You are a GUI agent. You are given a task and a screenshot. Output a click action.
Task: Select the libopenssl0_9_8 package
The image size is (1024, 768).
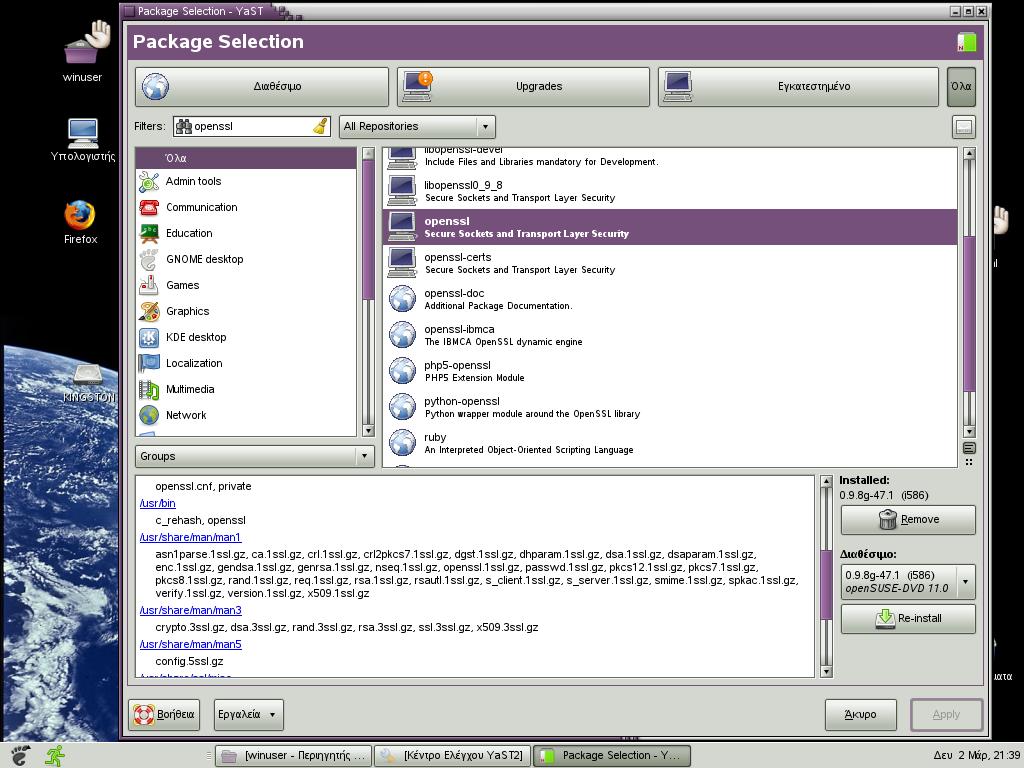[670, 191]
